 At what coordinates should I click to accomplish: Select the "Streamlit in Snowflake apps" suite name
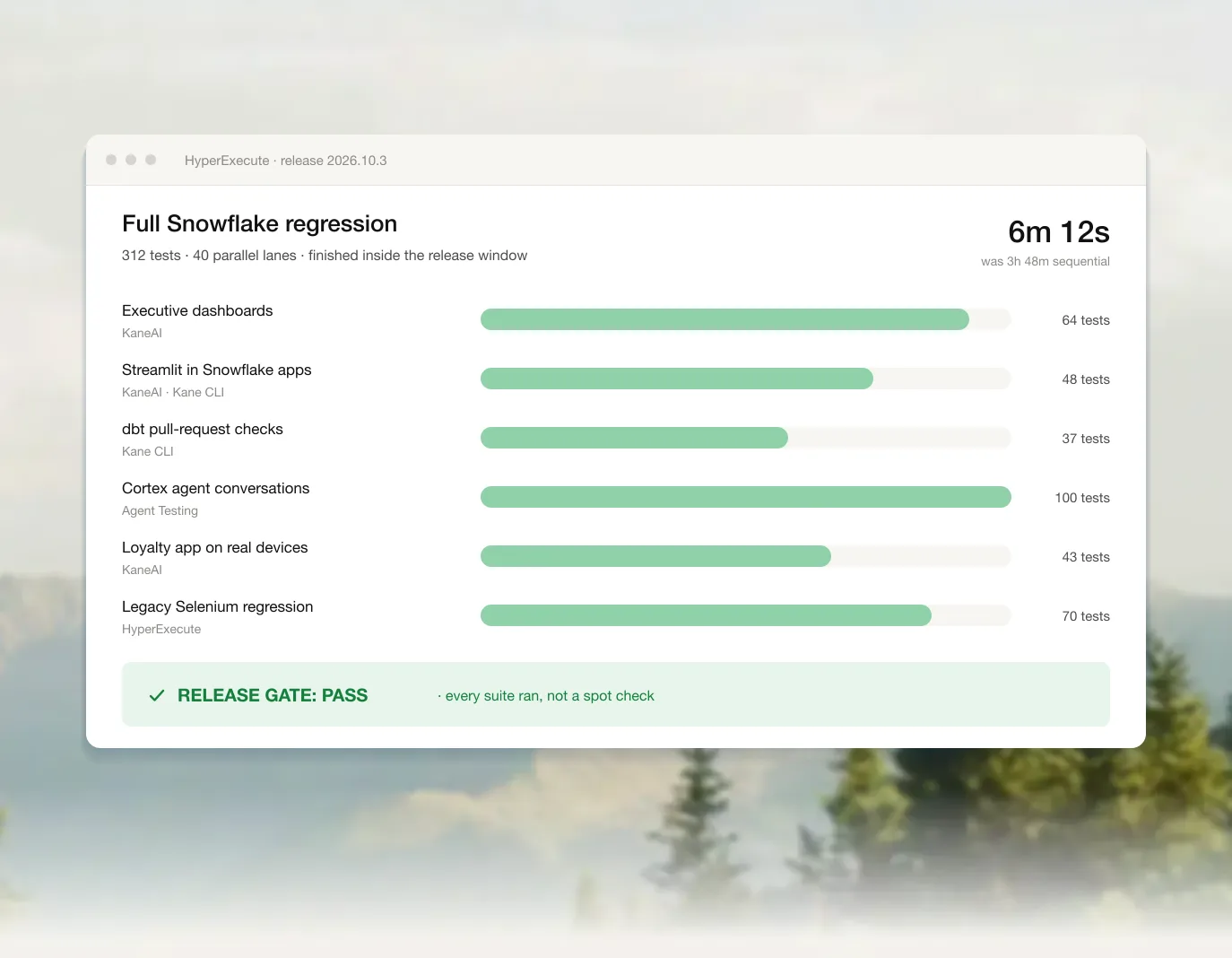coord(217,370)
